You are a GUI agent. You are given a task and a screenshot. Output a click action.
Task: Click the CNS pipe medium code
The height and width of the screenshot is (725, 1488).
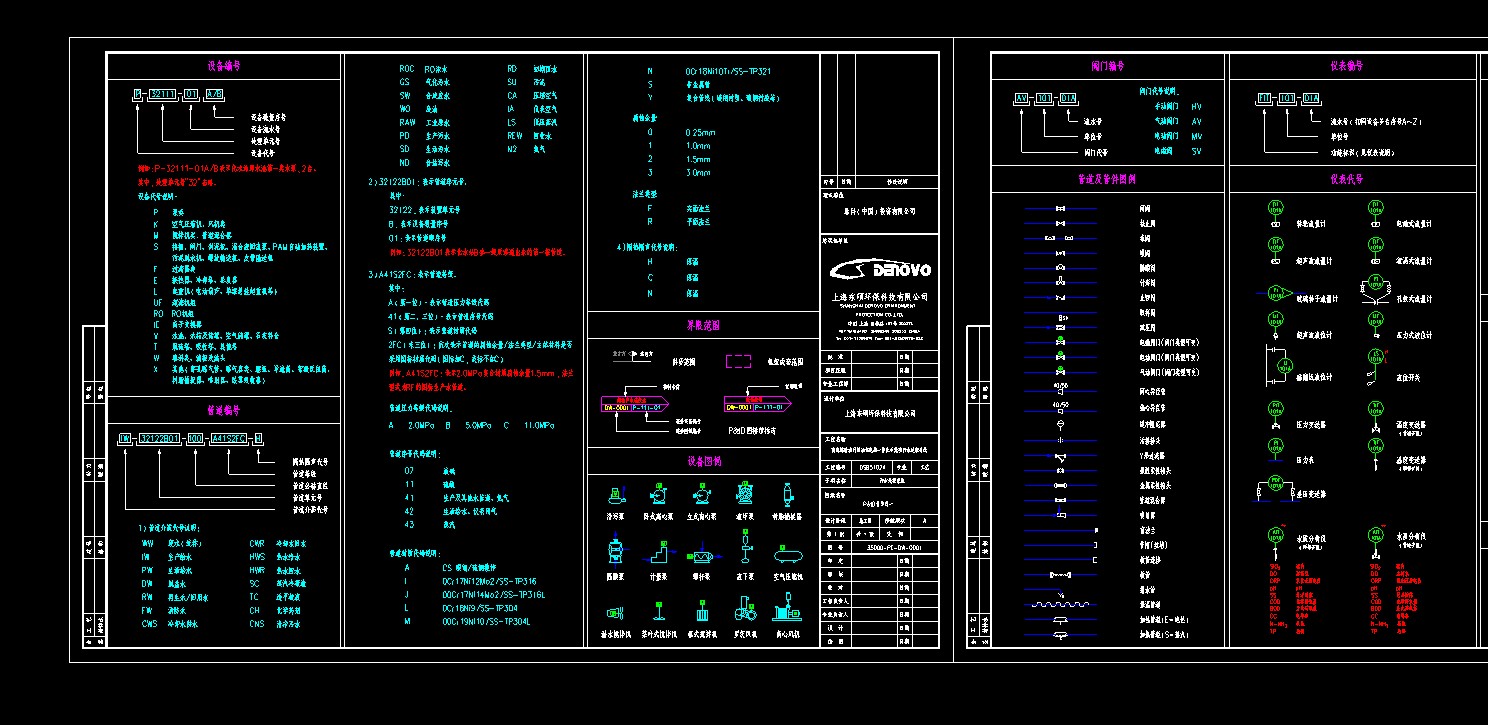pos(257,624)
